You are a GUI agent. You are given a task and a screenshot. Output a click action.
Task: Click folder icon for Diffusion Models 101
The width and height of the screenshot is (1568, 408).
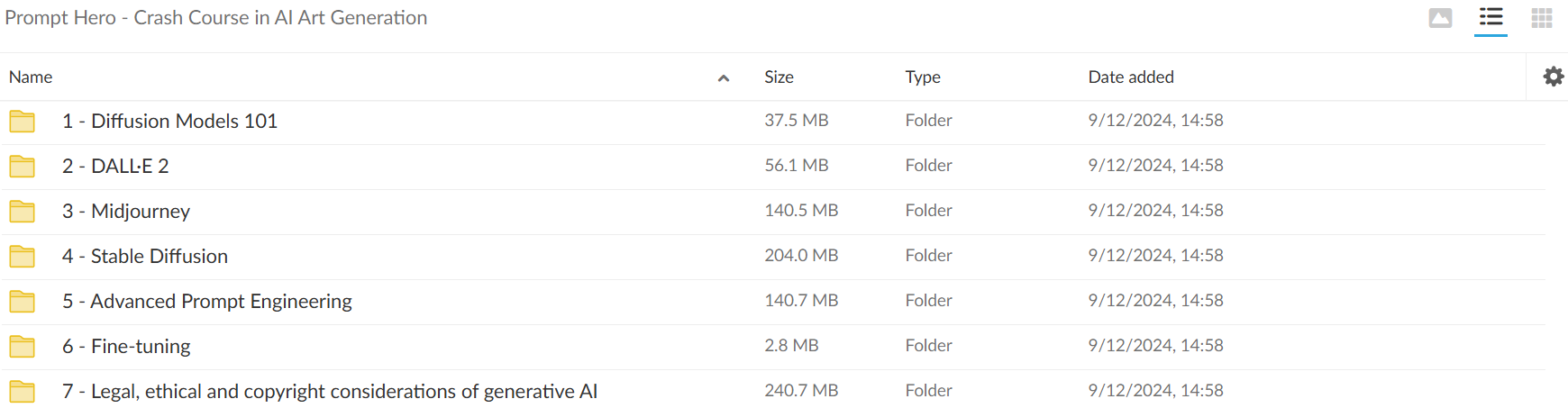pos(23,121)
